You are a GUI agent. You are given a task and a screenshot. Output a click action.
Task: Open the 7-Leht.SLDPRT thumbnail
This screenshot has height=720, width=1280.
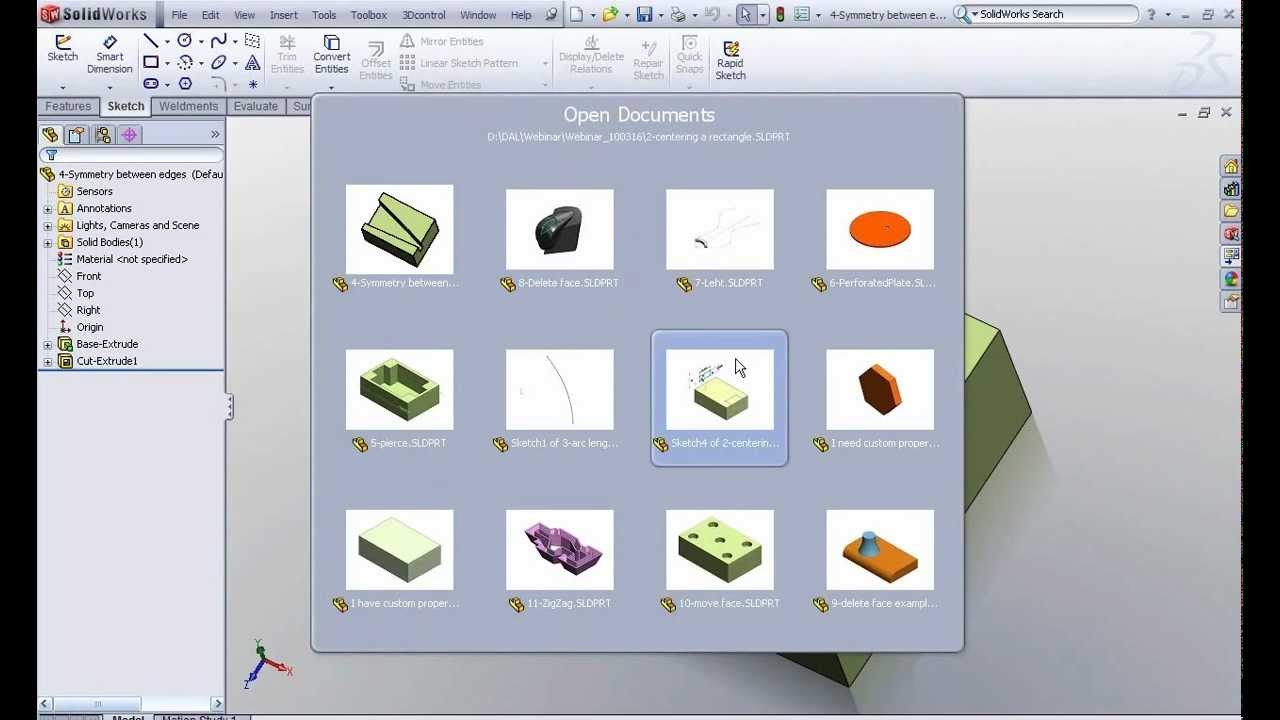(719, 229)
